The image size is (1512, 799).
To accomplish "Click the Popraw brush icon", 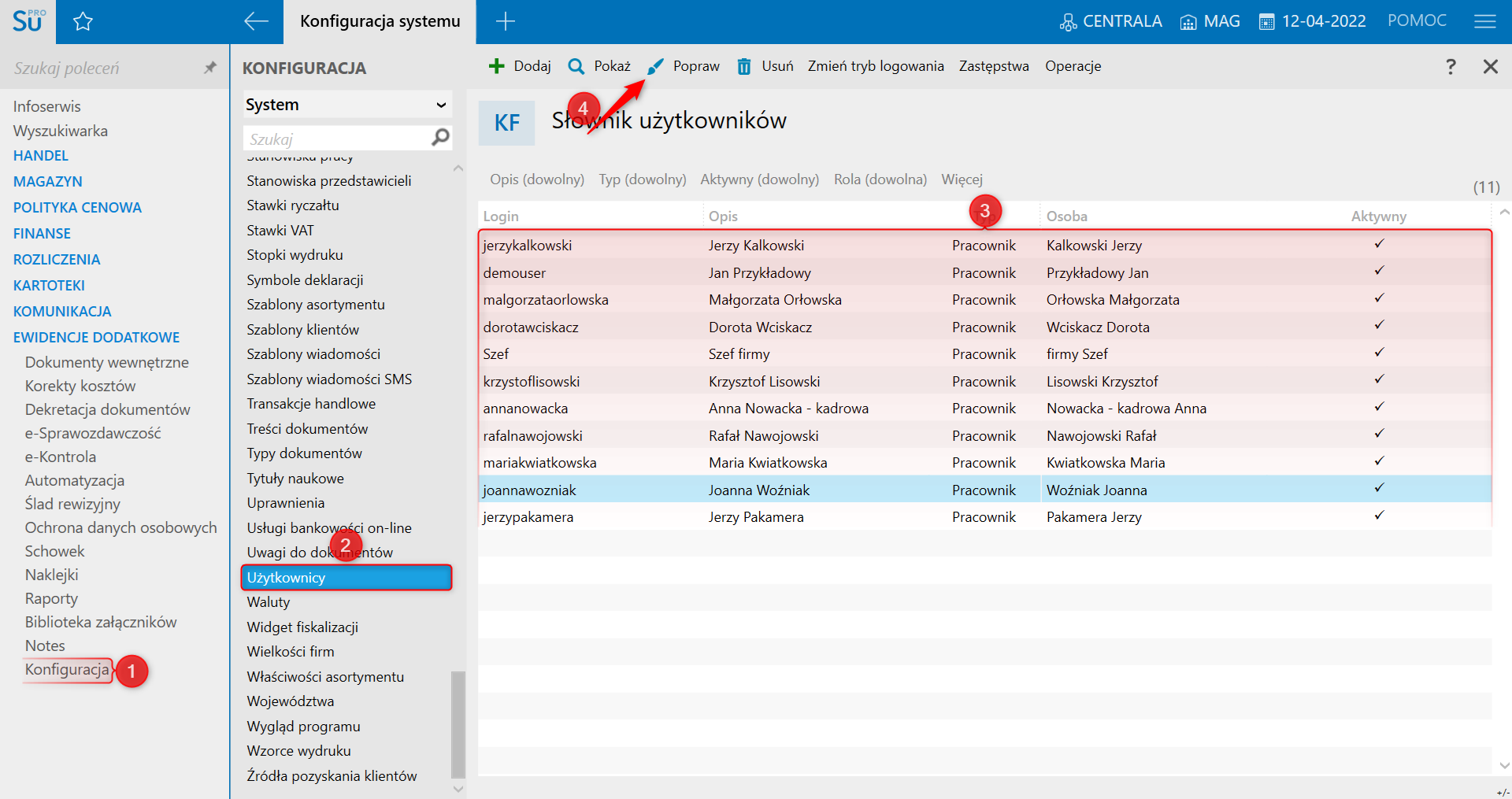I will [x=655, y=67].
